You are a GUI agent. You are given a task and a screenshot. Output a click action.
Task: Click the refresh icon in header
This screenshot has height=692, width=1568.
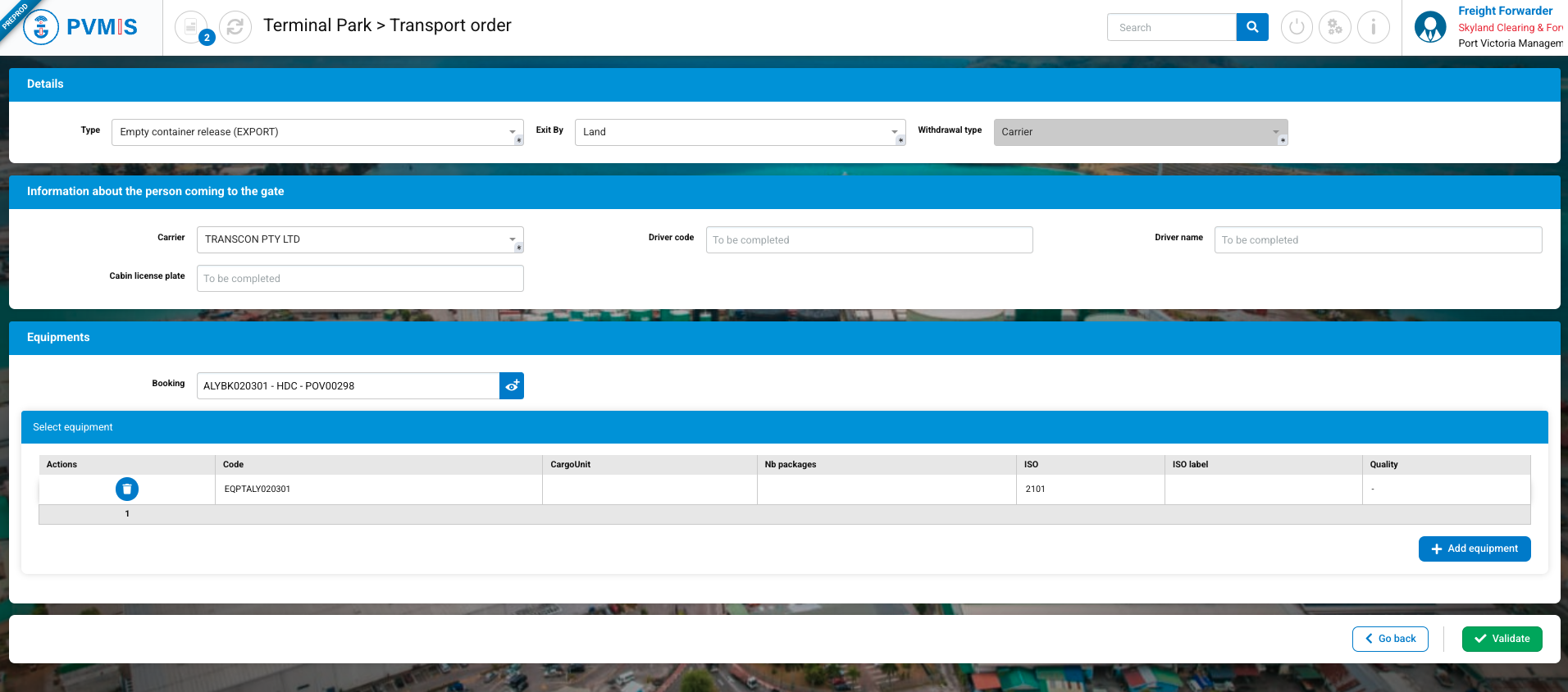pyautogui.click(x=235, y=27)
